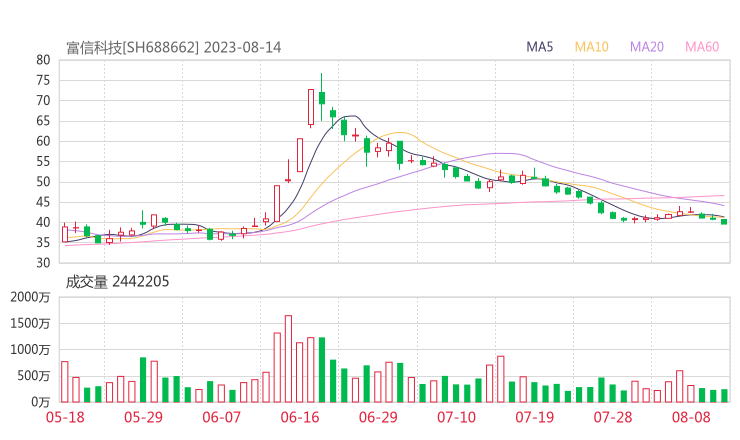
Task: Click the MA10 legend label
Action: click(x=591, y=47)
